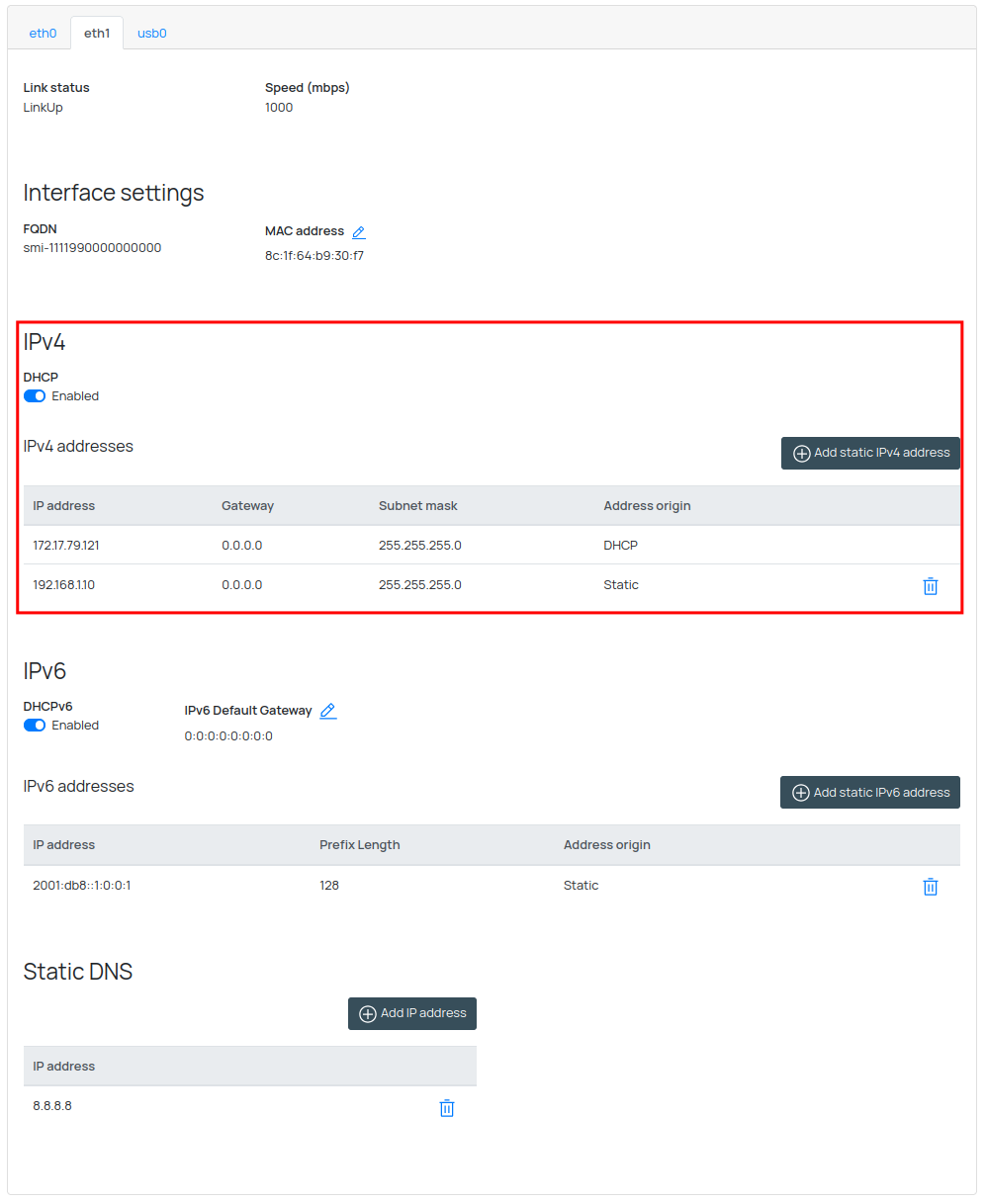Click the FQDN value smi-1111990000000000
The width and height of the screenshot is (986, 1204).
pyautogui.click(x=92, y=248)
